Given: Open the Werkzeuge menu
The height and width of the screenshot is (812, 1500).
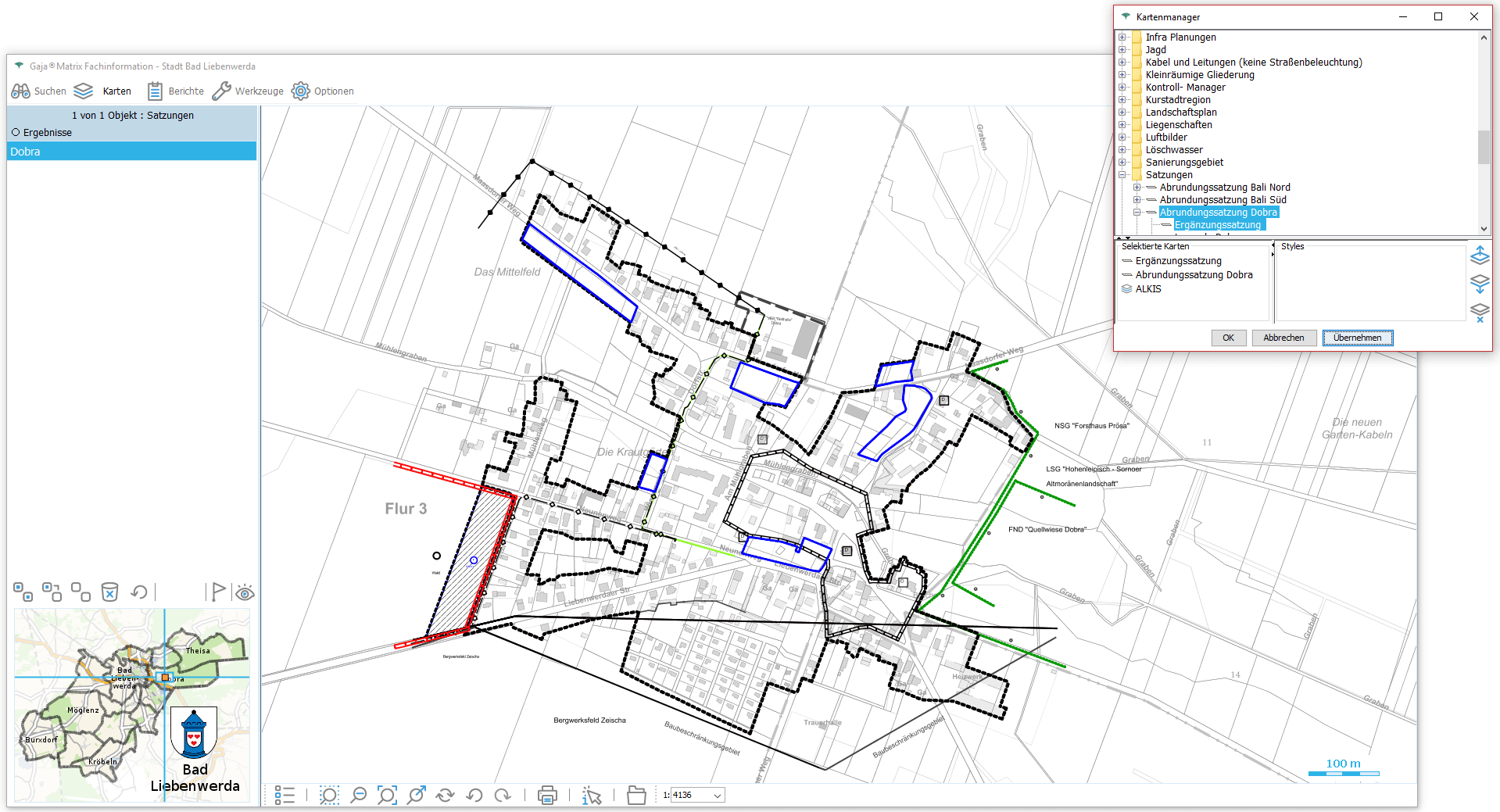Looking at the screenshot, I should point(249,91).
